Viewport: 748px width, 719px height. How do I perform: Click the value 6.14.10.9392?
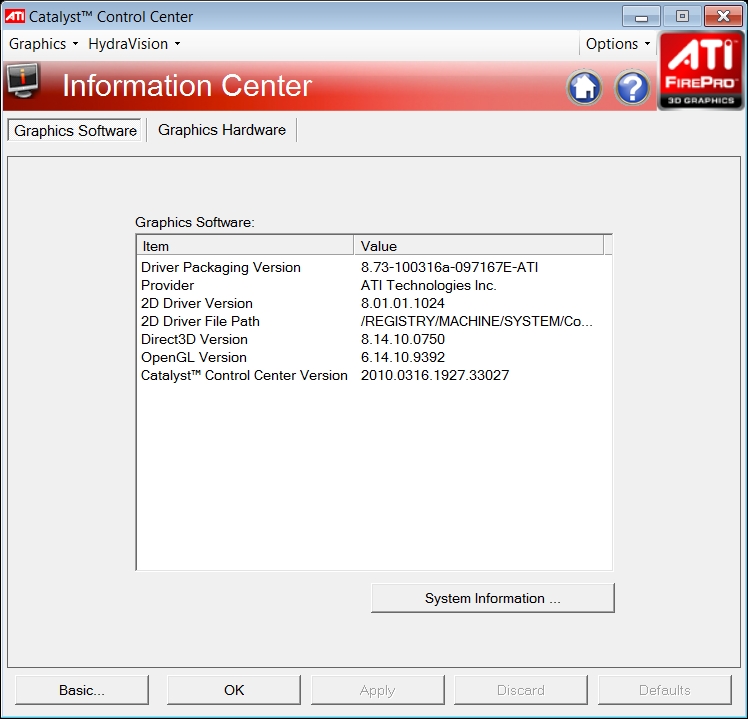tap(403, 357)
